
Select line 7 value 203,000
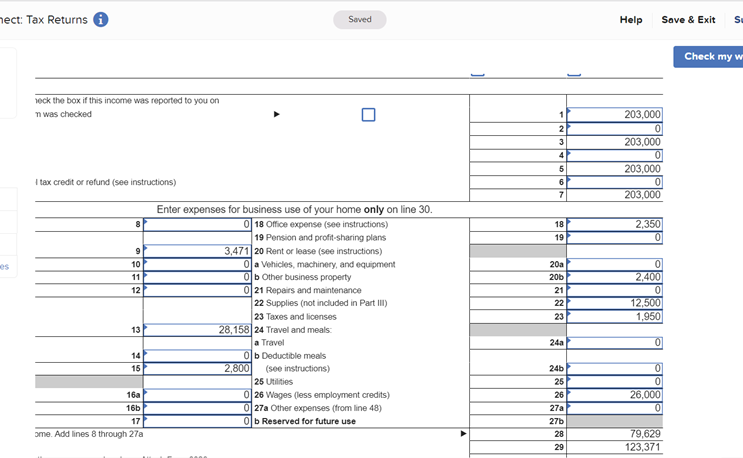tap(642, 195)
